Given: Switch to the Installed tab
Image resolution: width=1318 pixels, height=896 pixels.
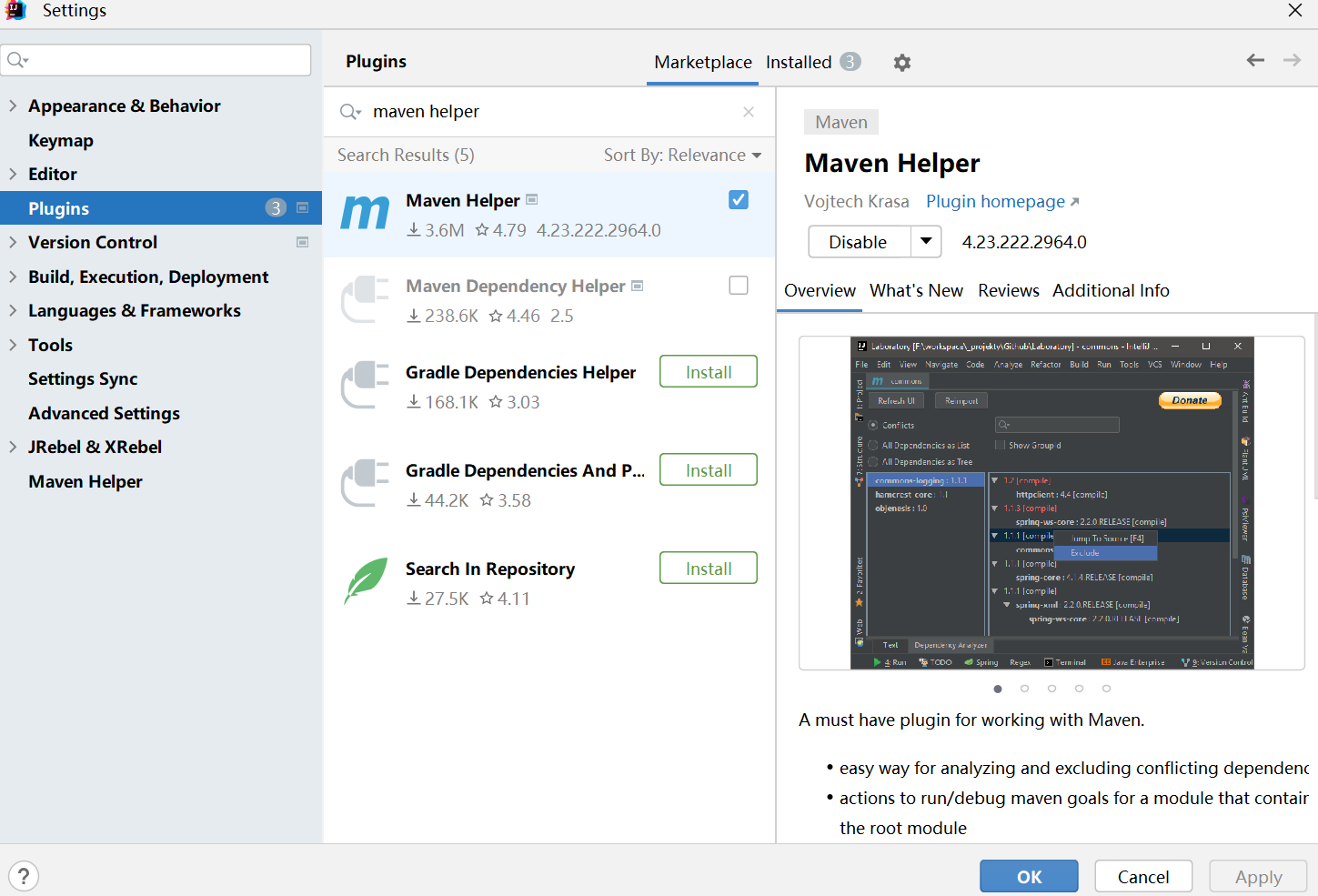Looking at the screenshot, I should [799, 62].
